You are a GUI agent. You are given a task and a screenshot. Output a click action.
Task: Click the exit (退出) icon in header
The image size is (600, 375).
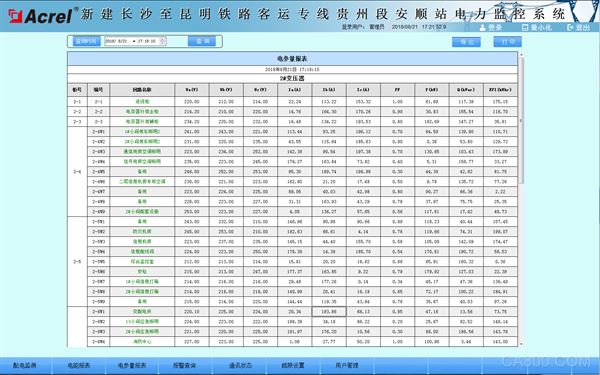tap(570, 27)
